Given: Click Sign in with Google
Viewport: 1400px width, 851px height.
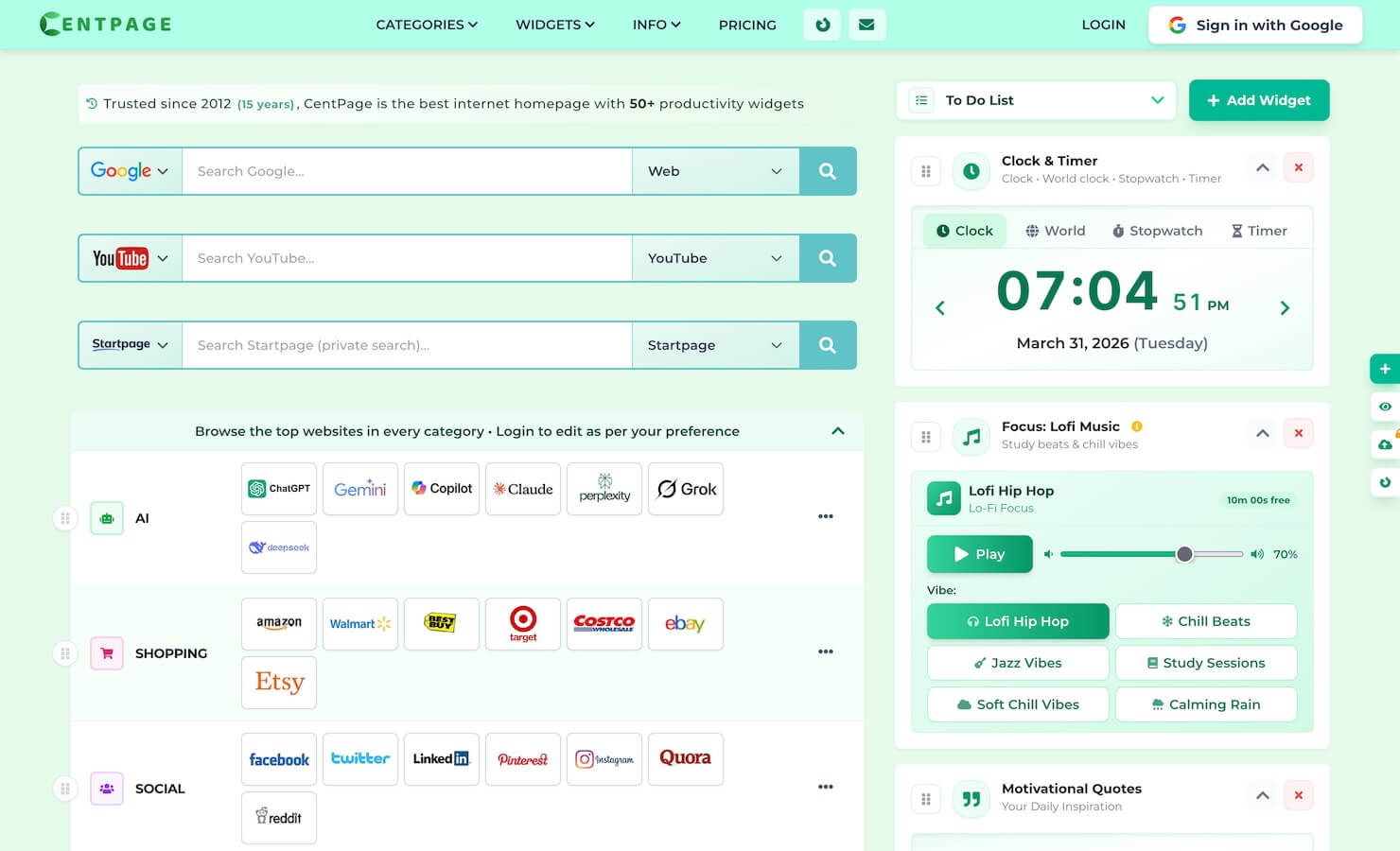Looking at the screenshot, I should pos(1255,25).
